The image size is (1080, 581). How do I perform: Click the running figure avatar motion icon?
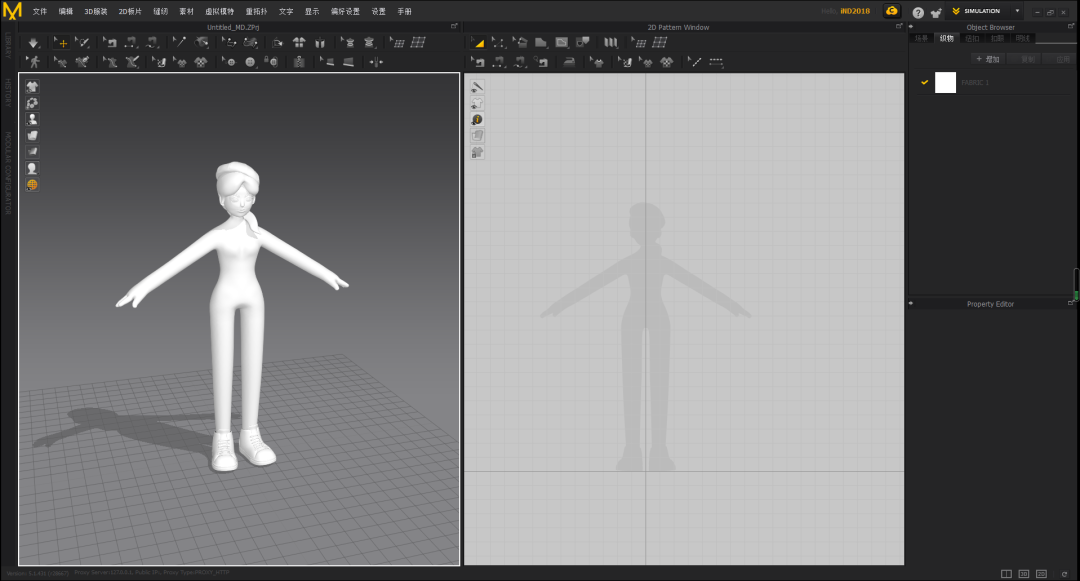(33, 62)
